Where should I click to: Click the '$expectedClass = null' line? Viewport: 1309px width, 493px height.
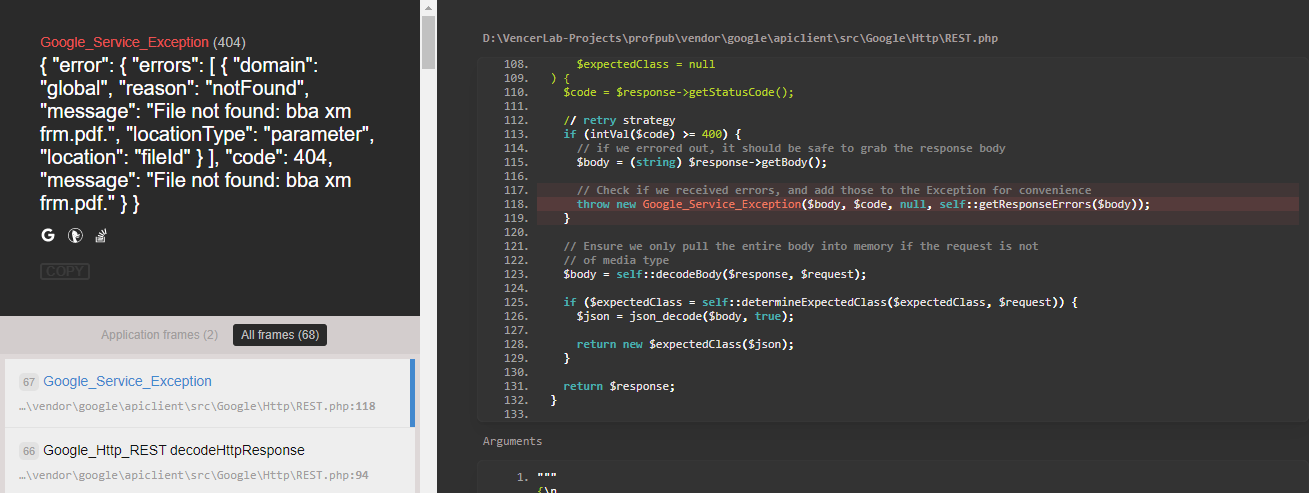pos(646,64)
